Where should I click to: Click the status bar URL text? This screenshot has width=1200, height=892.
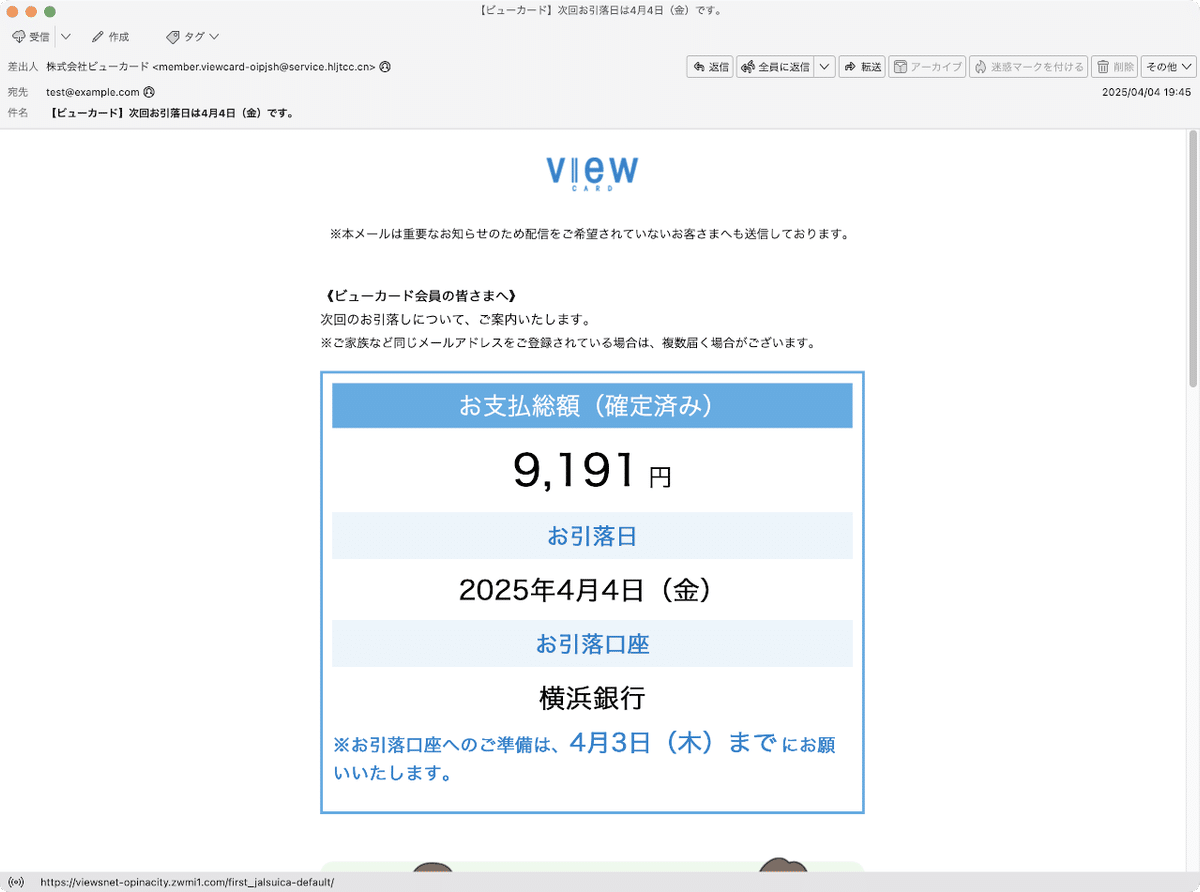pyautogui.click(x=187, y=882)
